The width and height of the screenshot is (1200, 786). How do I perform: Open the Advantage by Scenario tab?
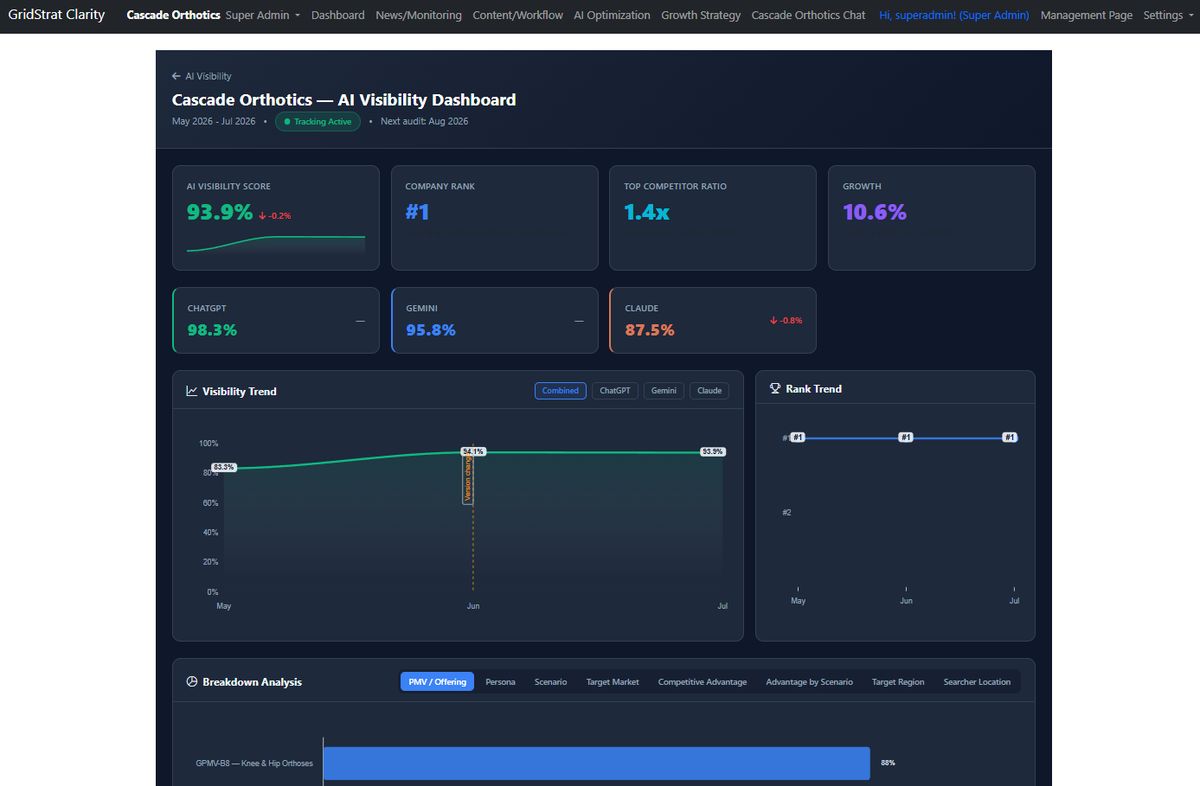coord(810,682)
